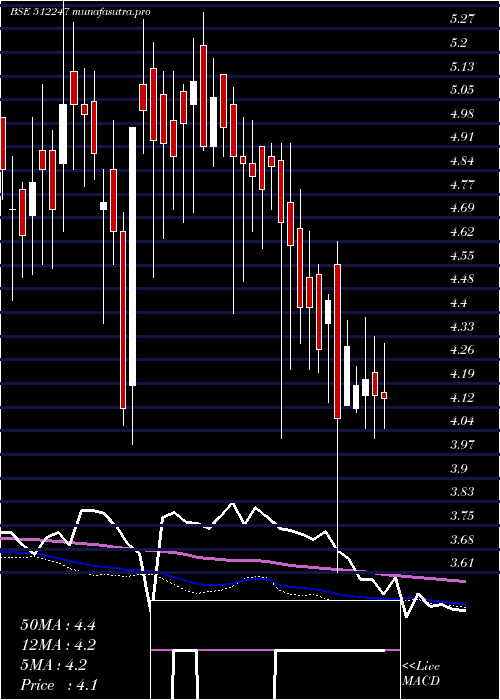Pick the 4.84 price axis label
The width and height of the screenshot is (500, 700).
462,161
